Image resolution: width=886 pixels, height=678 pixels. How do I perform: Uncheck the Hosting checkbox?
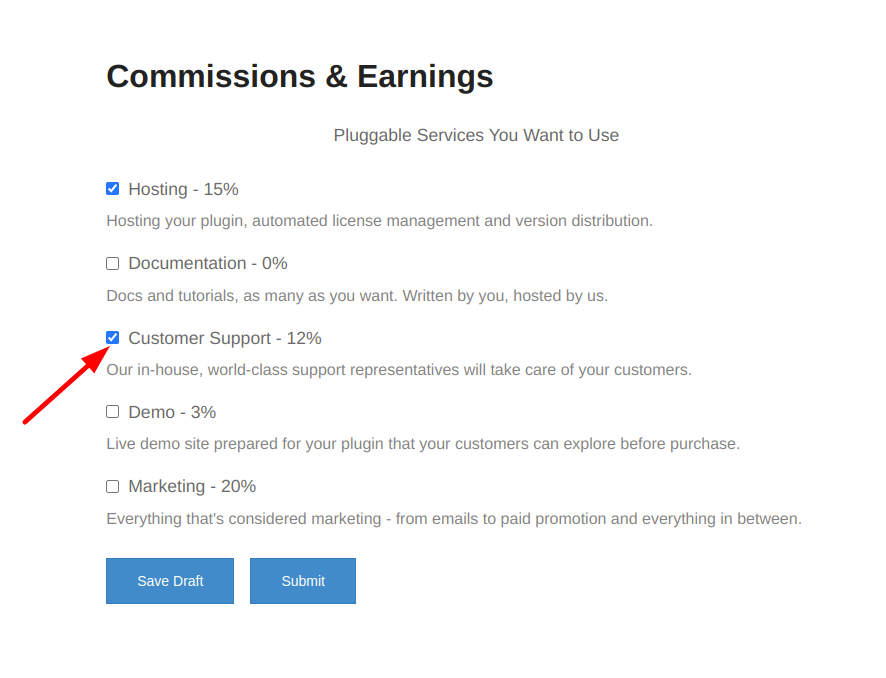pos(112,189)
